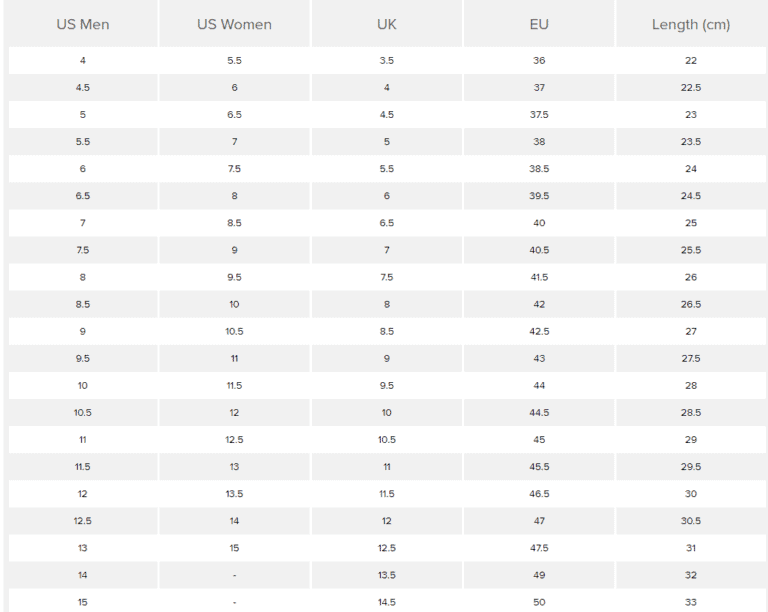This screenshot has height=612, width=768.
Task: Click the UK column header
Action: point(387,25)
